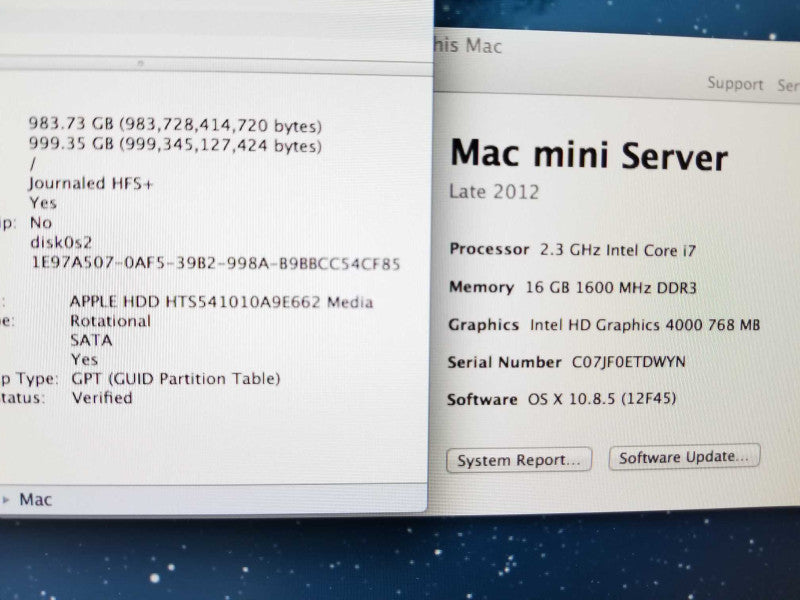Select the disk0s2 BSD name
800x600 pixels.
61,242
